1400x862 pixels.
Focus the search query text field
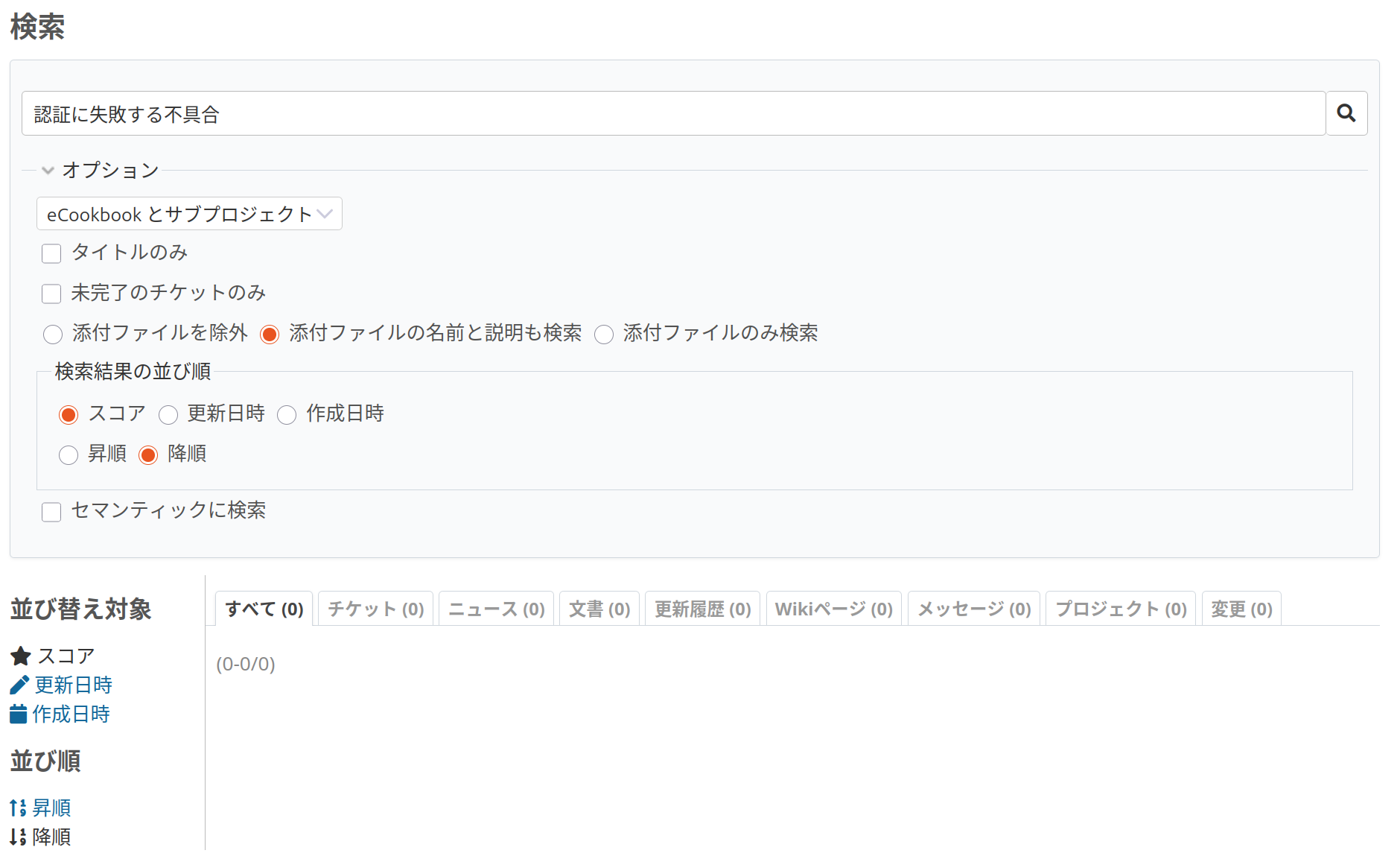click(x=673, y=113)
